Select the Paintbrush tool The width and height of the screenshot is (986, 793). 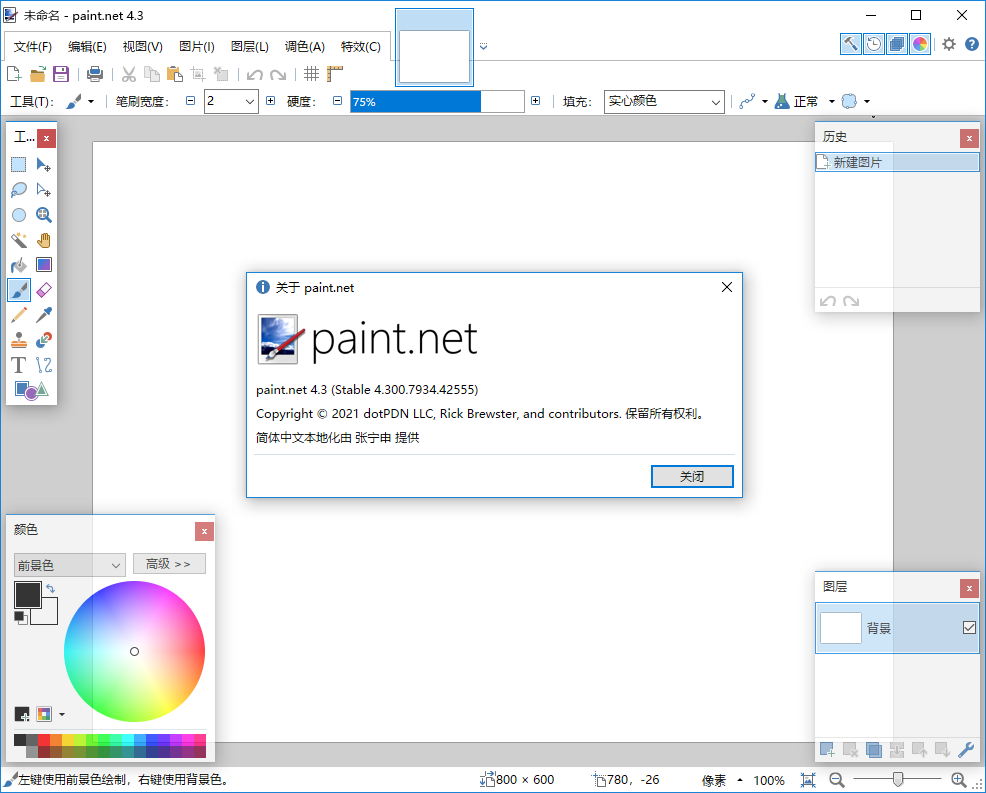click(x=19, y=290)
